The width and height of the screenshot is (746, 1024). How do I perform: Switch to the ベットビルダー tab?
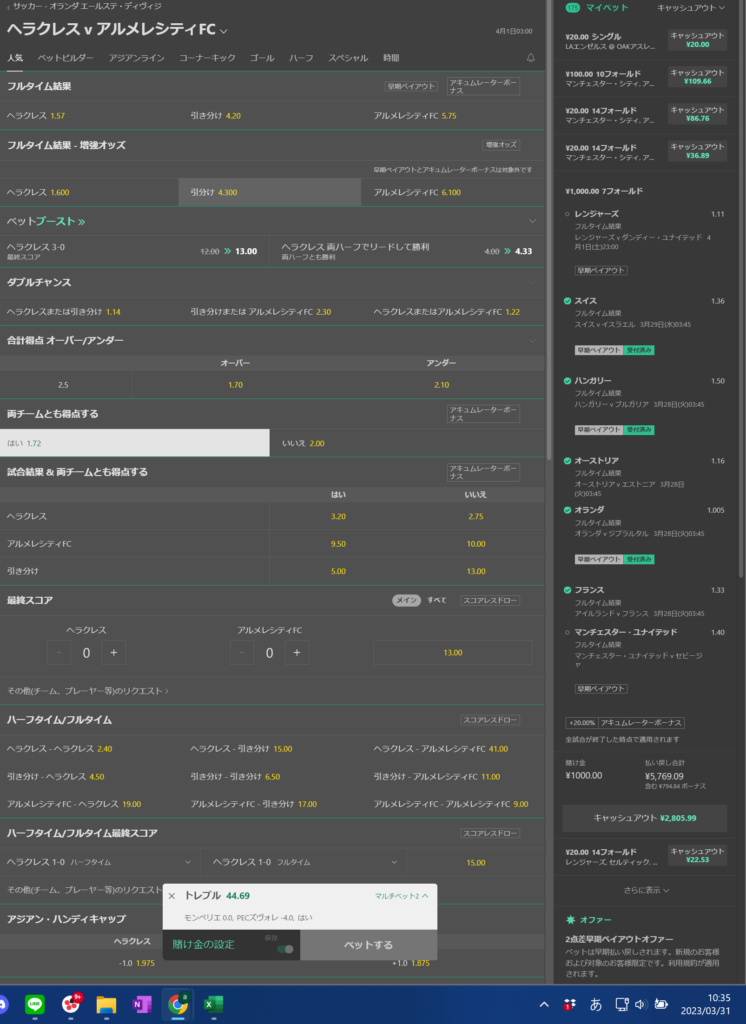[65, 58]
